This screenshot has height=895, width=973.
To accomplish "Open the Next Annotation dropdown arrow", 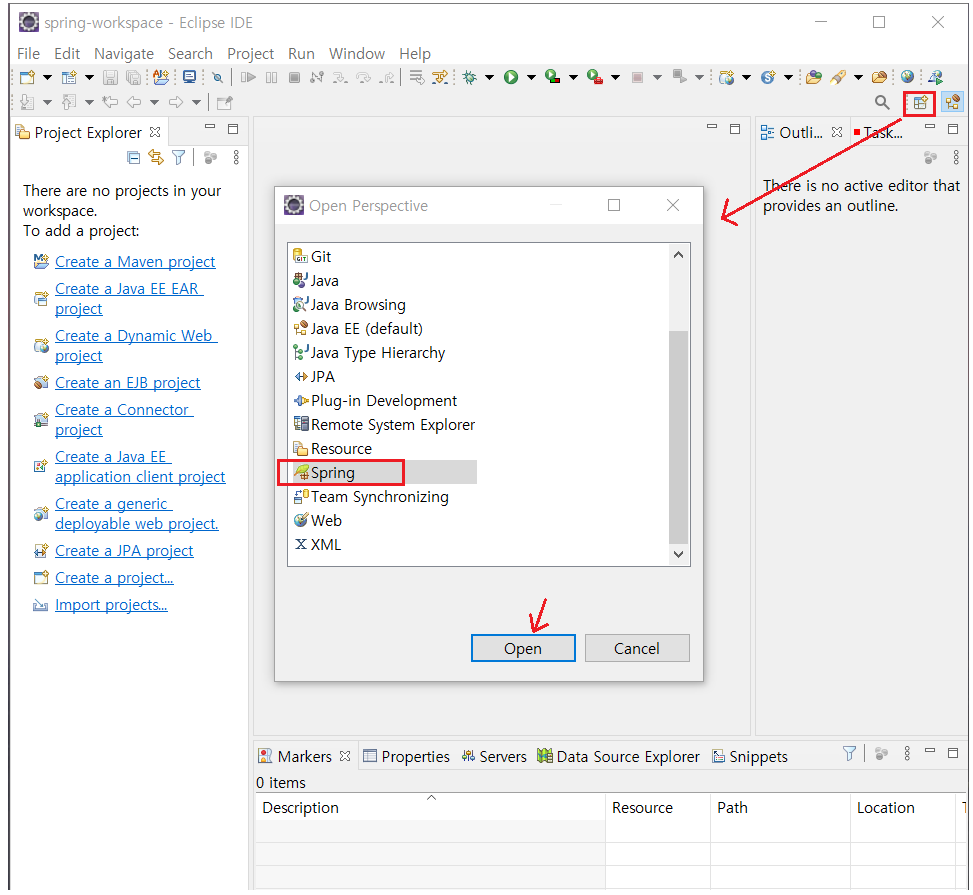I will [x=47, y=102].
